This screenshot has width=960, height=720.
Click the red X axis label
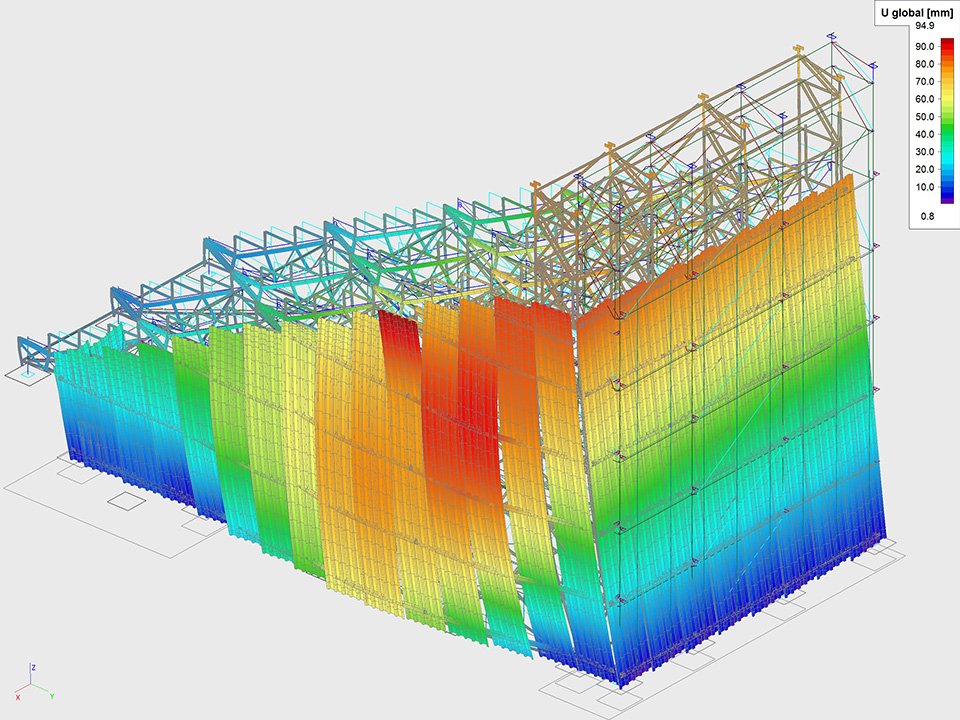pos(17,696)
